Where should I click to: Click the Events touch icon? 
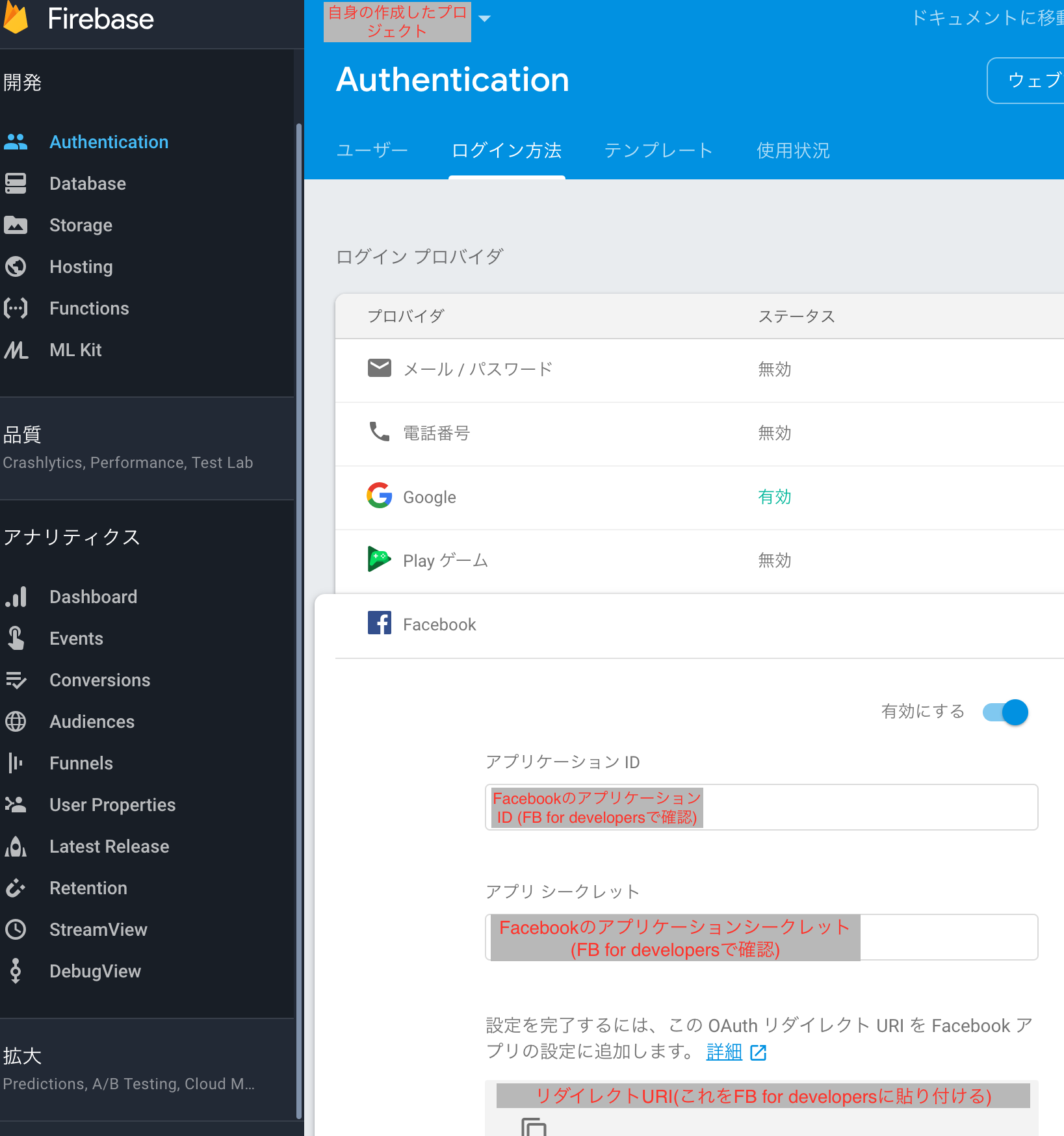click(16, 638)
